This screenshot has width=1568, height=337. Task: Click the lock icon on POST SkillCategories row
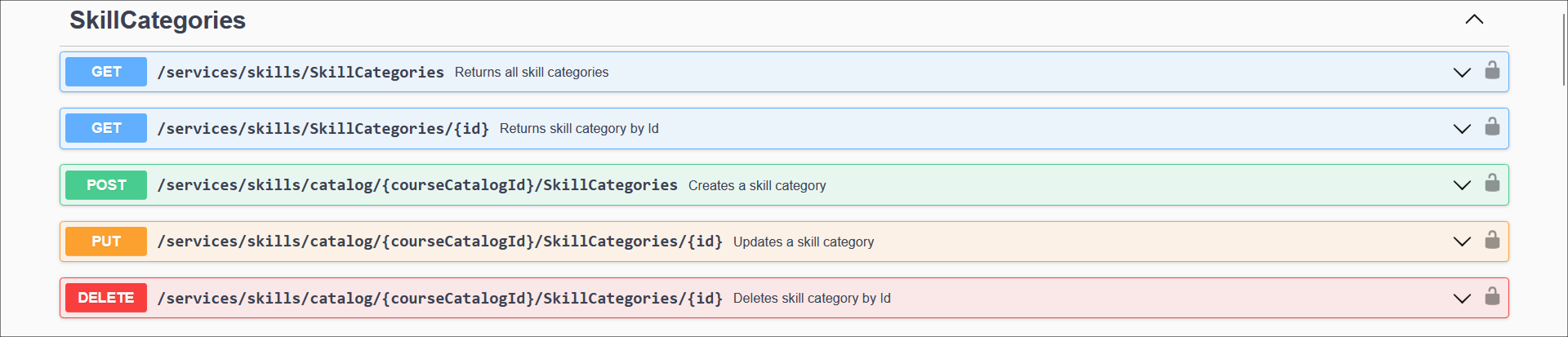[1491, 184]
